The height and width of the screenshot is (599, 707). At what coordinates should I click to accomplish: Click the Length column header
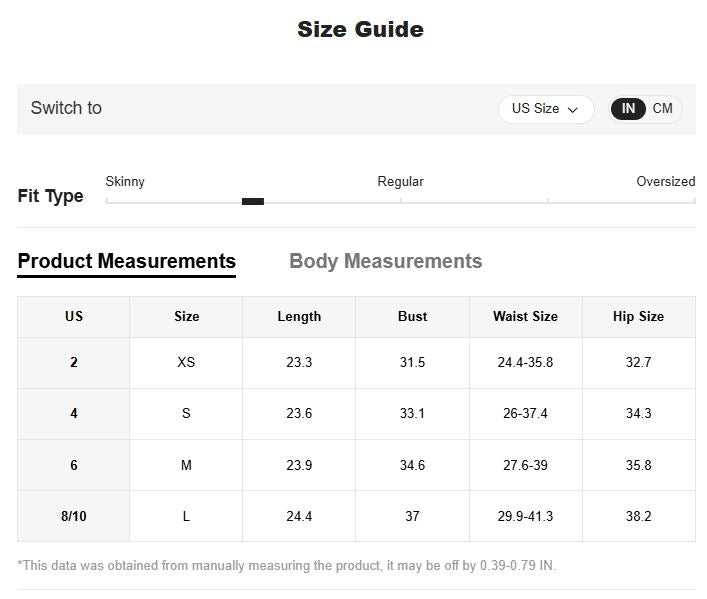coord(299,316)
